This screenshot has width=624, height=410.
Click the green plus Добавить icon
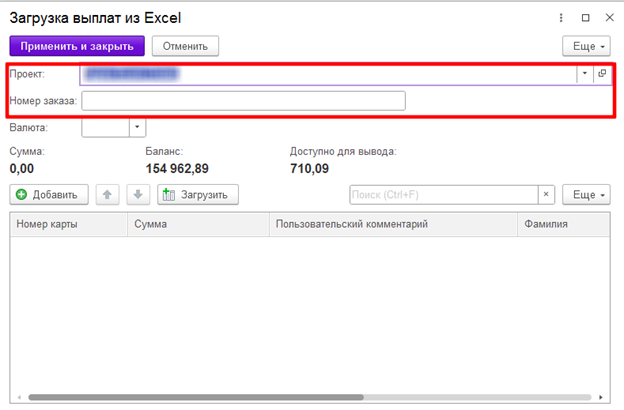(22, 194)
